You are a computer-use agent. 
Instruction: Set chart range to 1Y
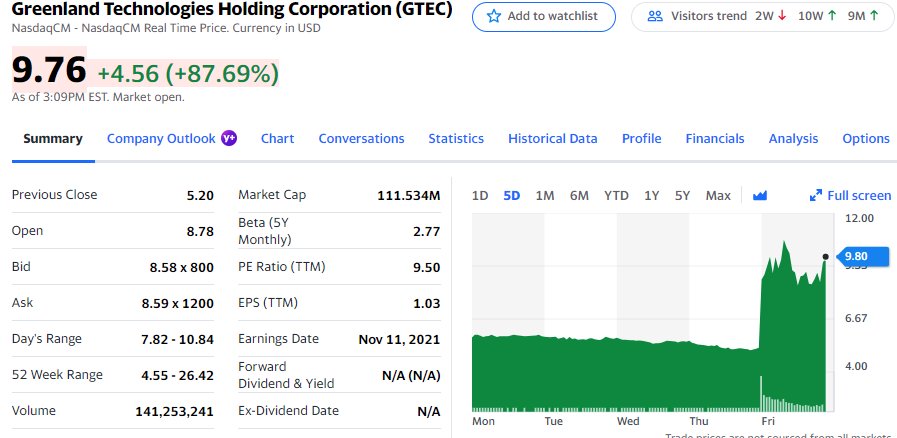click(651, 196)
